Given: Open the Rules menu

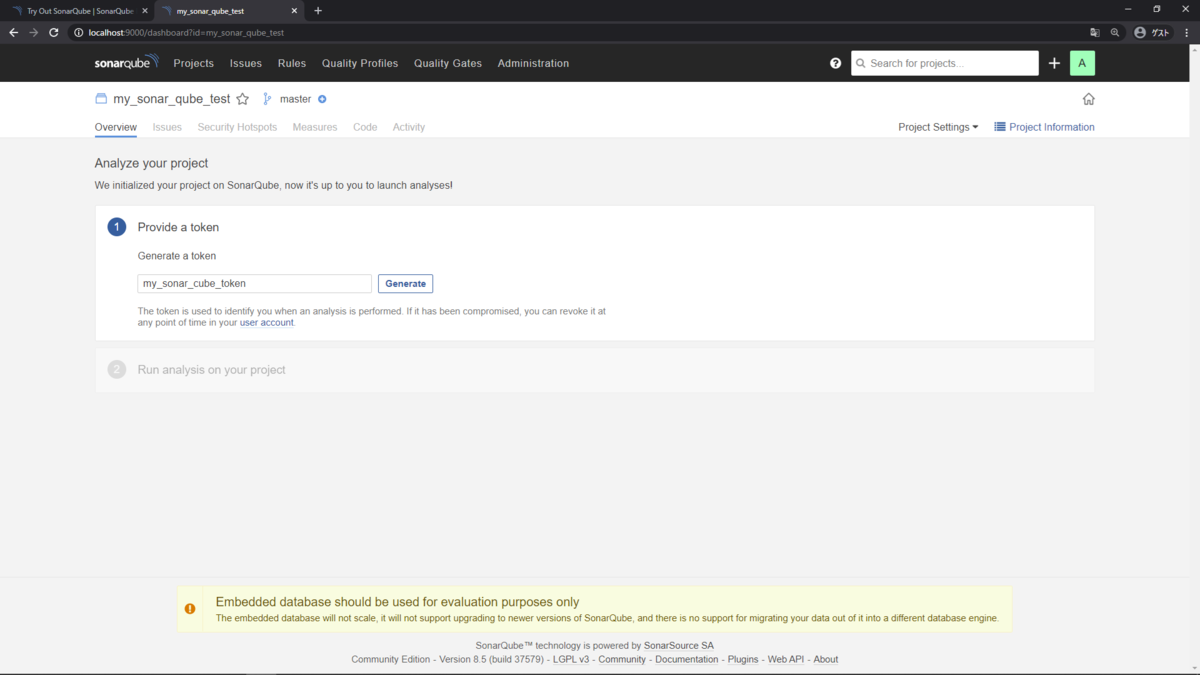Looking at the screenshot, I should click(x=292, y=63).
